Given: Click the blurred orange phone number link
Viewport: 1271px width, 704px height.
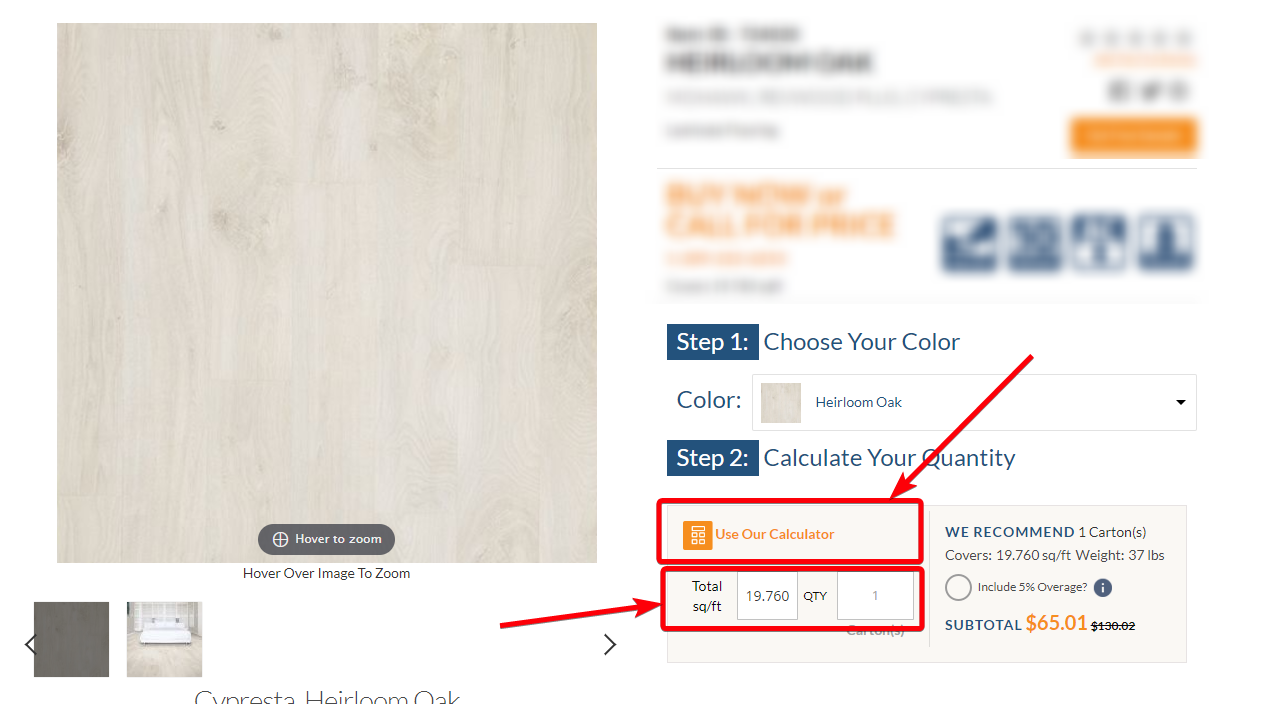Looking at the screenshot, I should pos(726,258).
